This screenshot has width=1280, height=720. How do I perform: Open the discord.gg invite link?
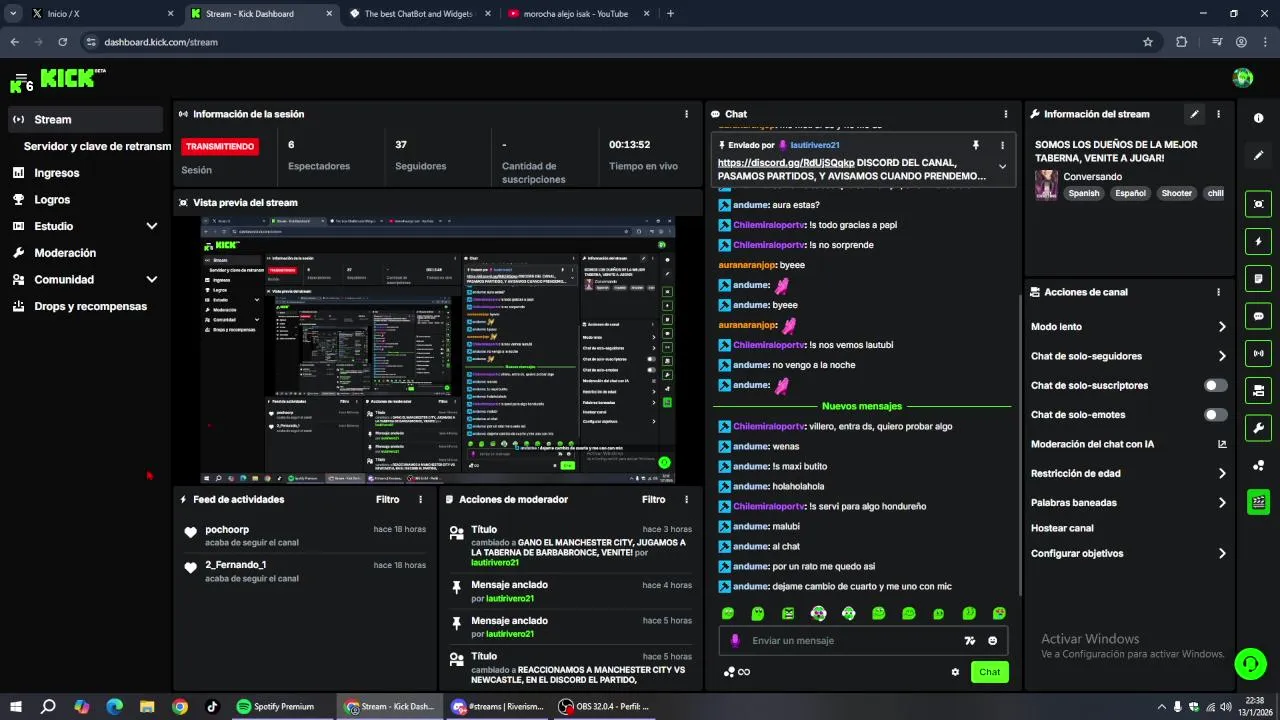pyautogui.click(x=786, y=162)
